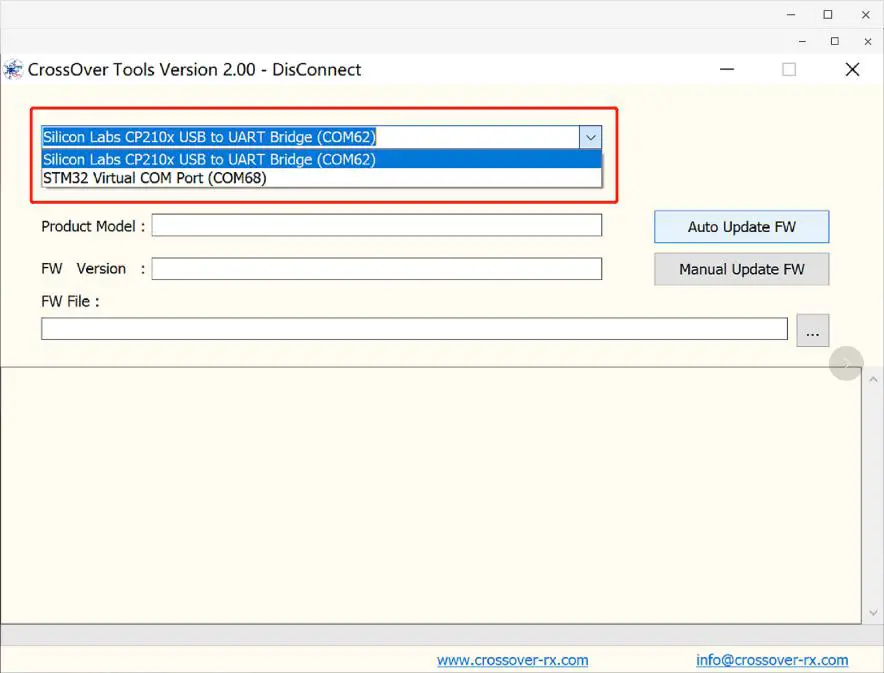Click the FW File path field

(414, 329)
